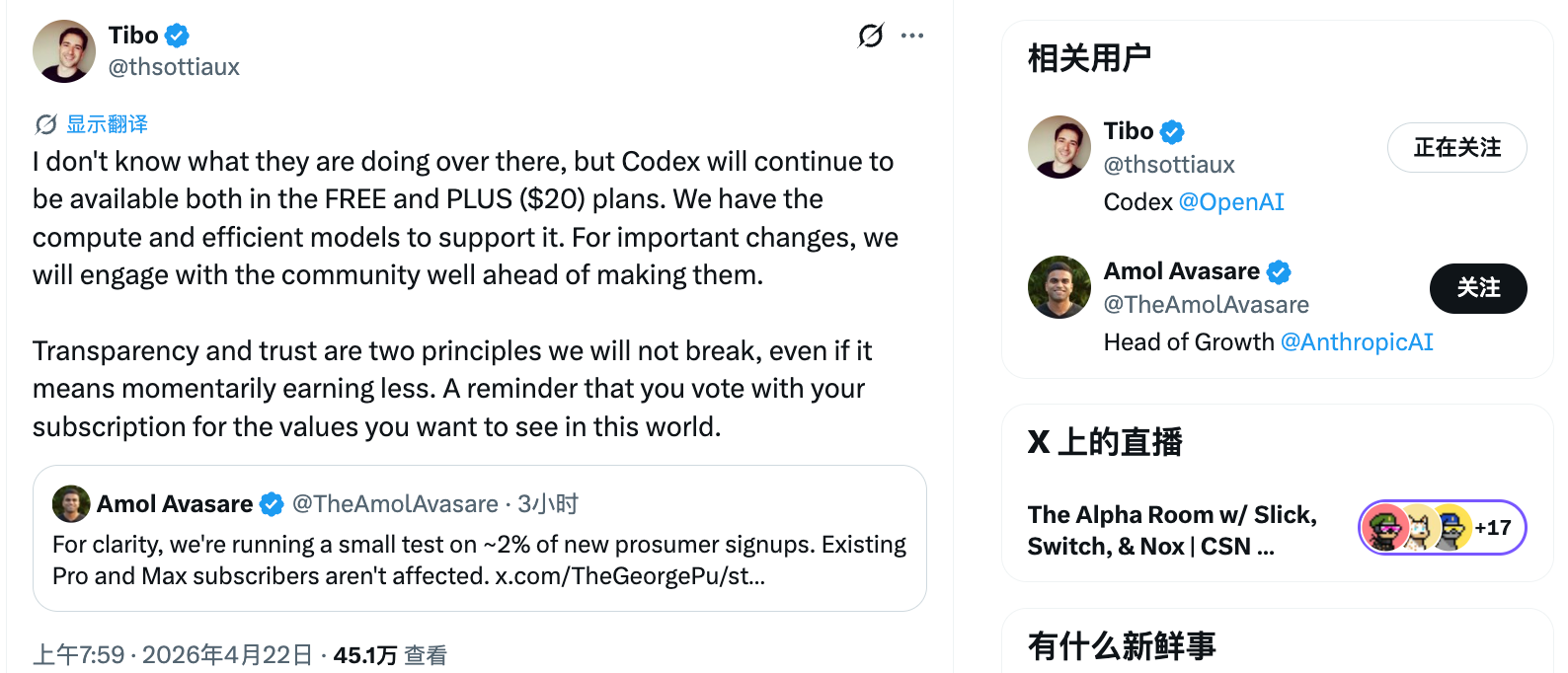The height and width of the screenshot is (673, 1568).
Task: Click Amol Avasare's avatar in 相关用户 panel
Action: pyautogui.click(x=1059, y=287)
